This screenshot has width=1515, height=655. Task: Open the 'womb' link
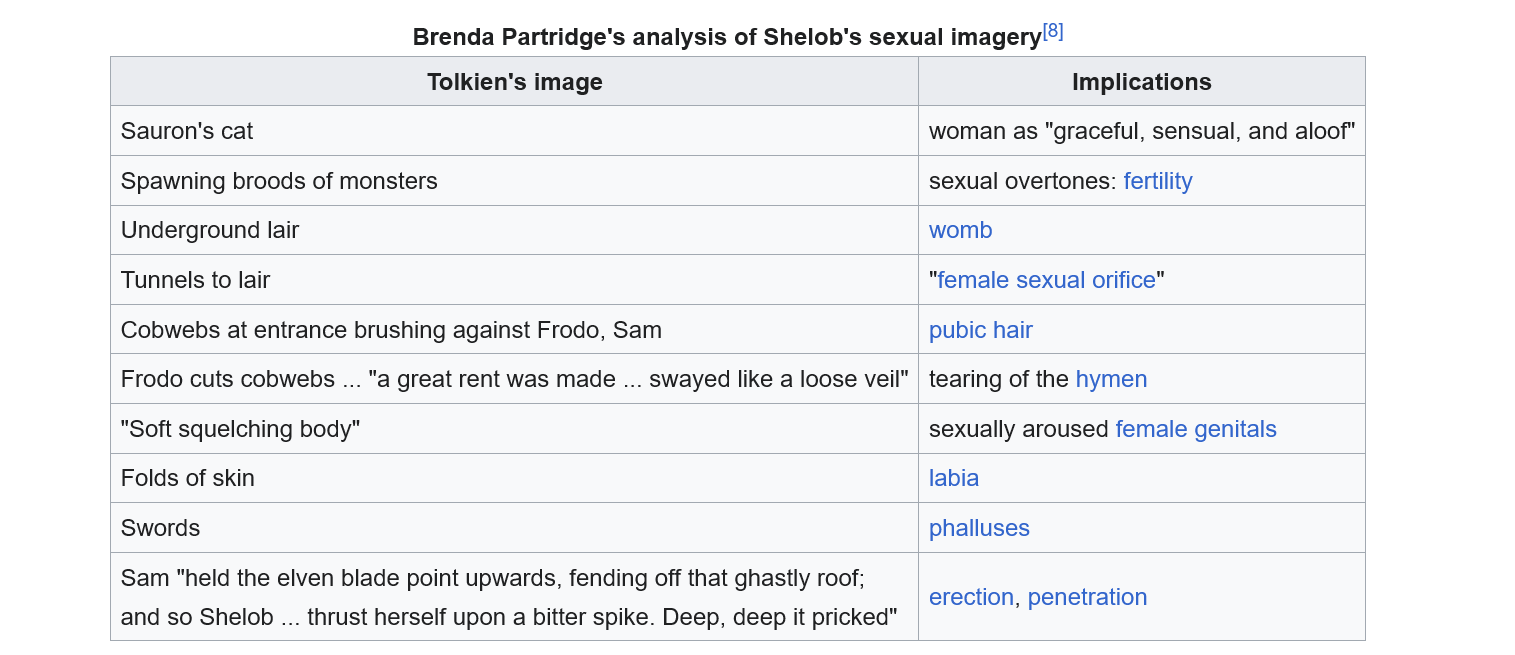pos(960,230)
